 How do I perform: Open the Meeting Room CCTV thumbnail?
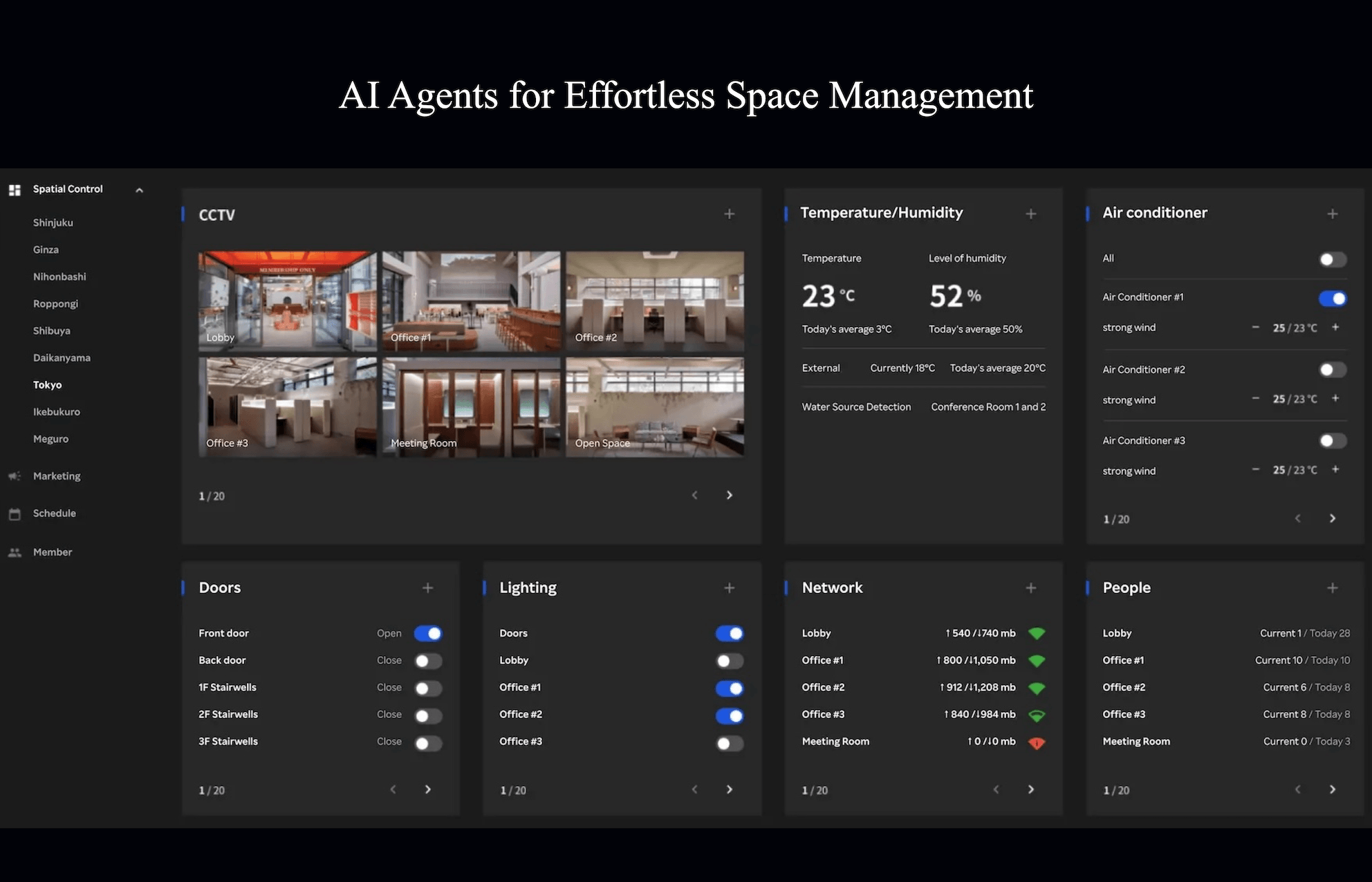tap(471, 406)
